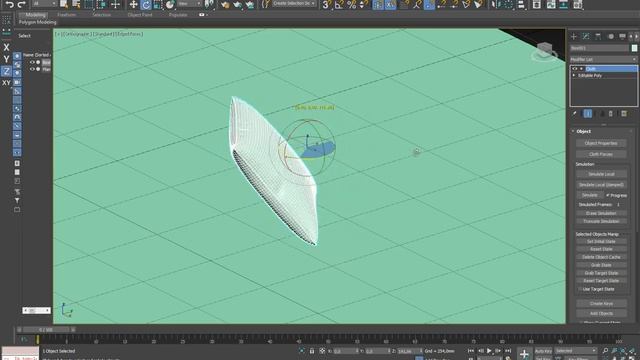Image resolution: width=640 pixels, height=360 pixels.
Task: Click the Simulate Local (damped) button
Action: pyautogui.click(x=601, y=185)
